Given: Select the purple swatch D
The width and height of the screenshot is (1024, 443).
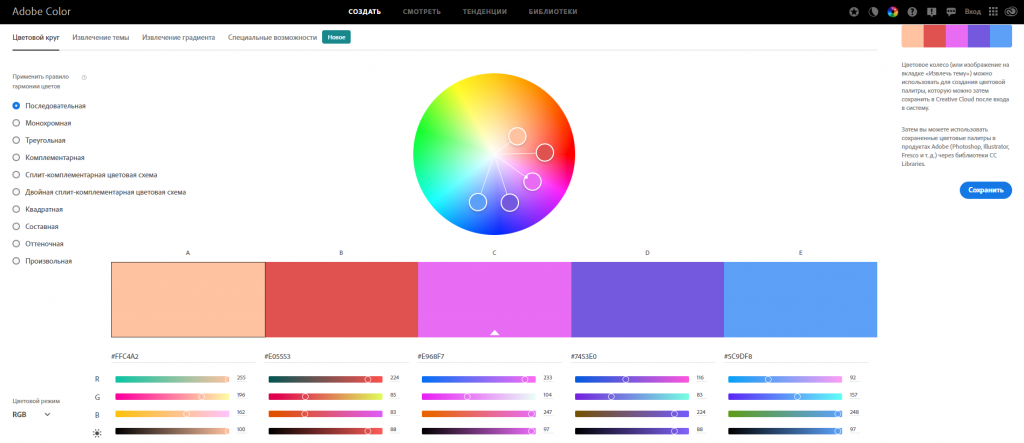Looking at the screenshot, I should (x=648, y=300).
